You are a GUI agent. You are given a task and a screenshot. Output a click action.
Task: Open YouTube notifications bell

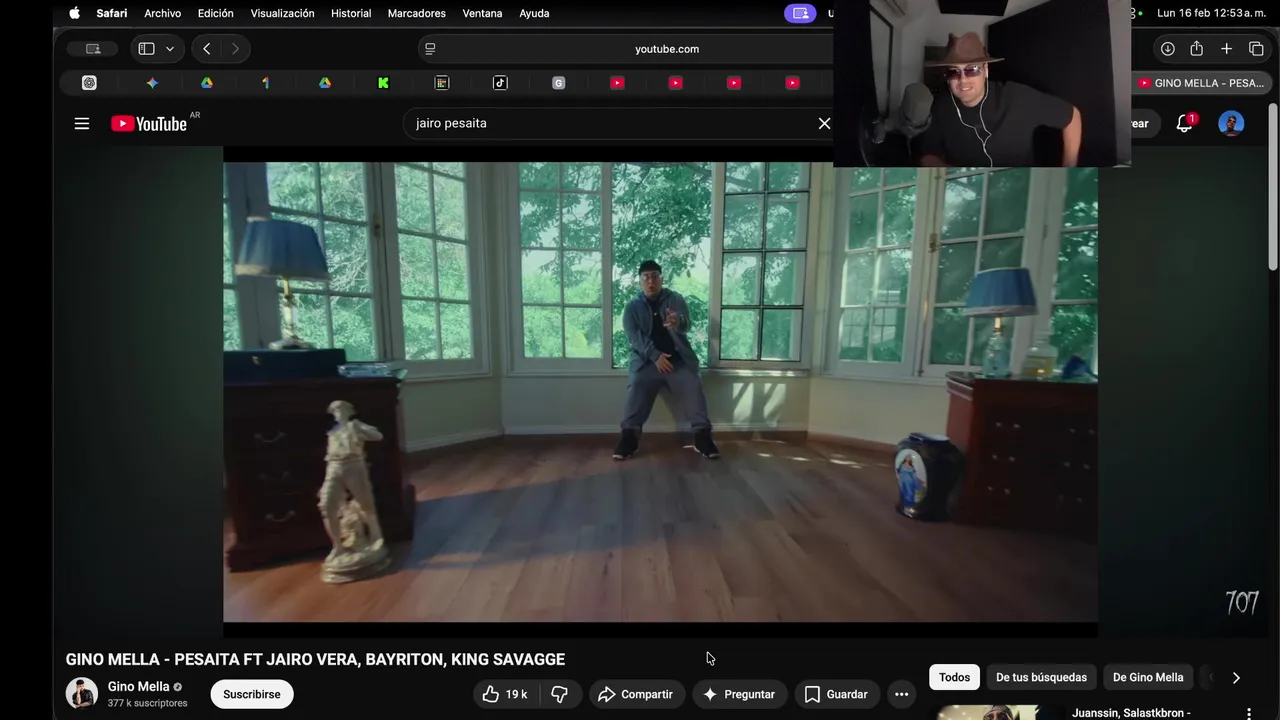pos(1184,123)
